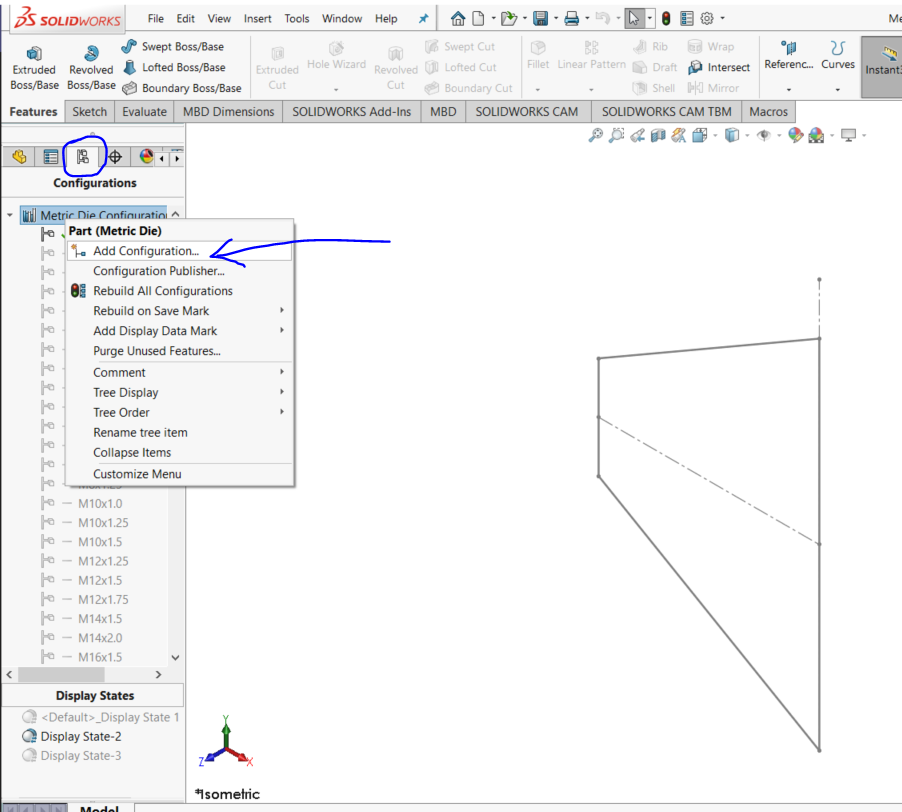
Task: Click Section View icon in heads-up toolbar
Action: coord(658,135)
